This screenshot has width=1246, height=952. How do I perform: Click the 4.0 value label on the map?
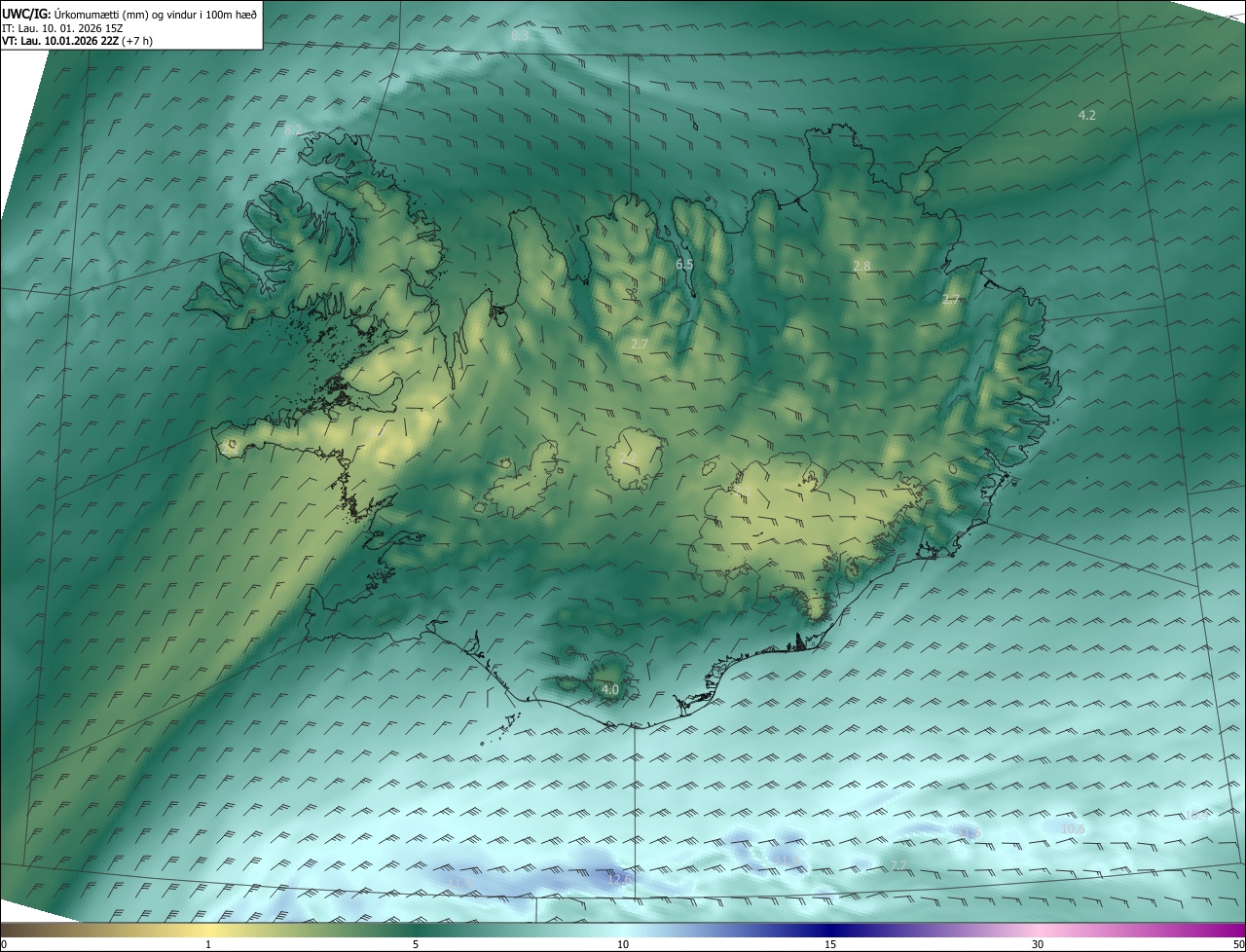610,689
